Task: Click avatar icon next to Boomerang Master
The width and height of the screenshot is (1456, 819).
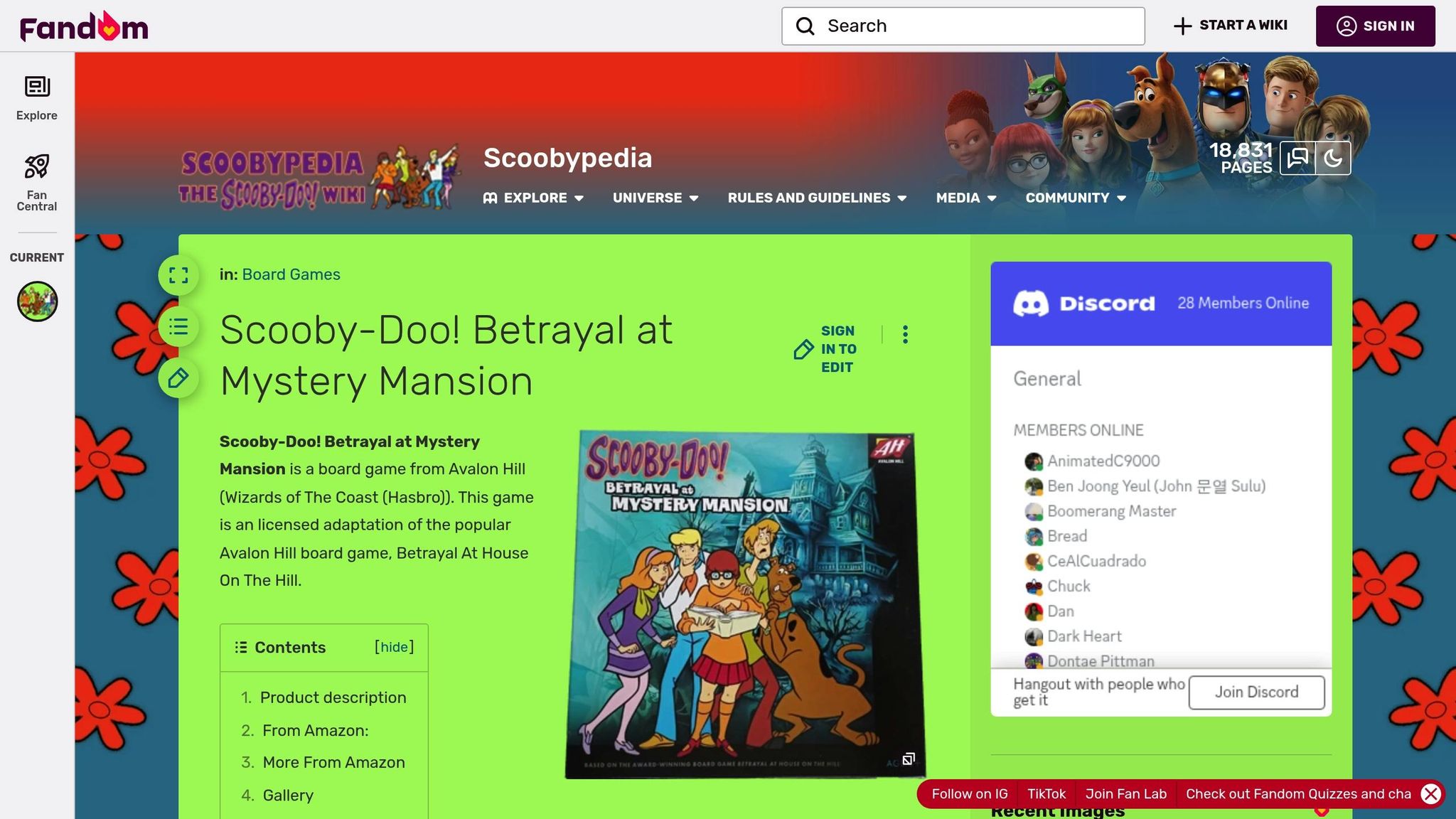Action: click(x=1033, y=511)
